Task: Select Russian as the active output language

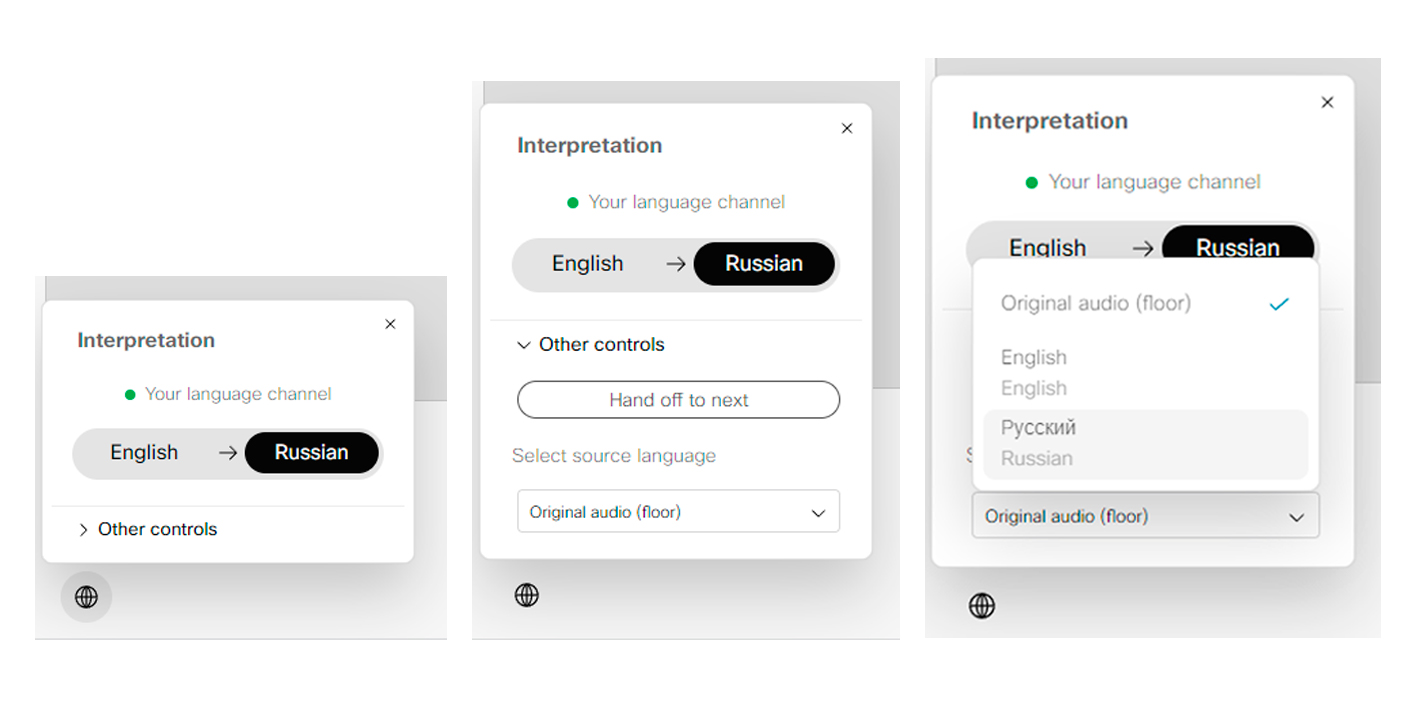Action: pos(312,453)
